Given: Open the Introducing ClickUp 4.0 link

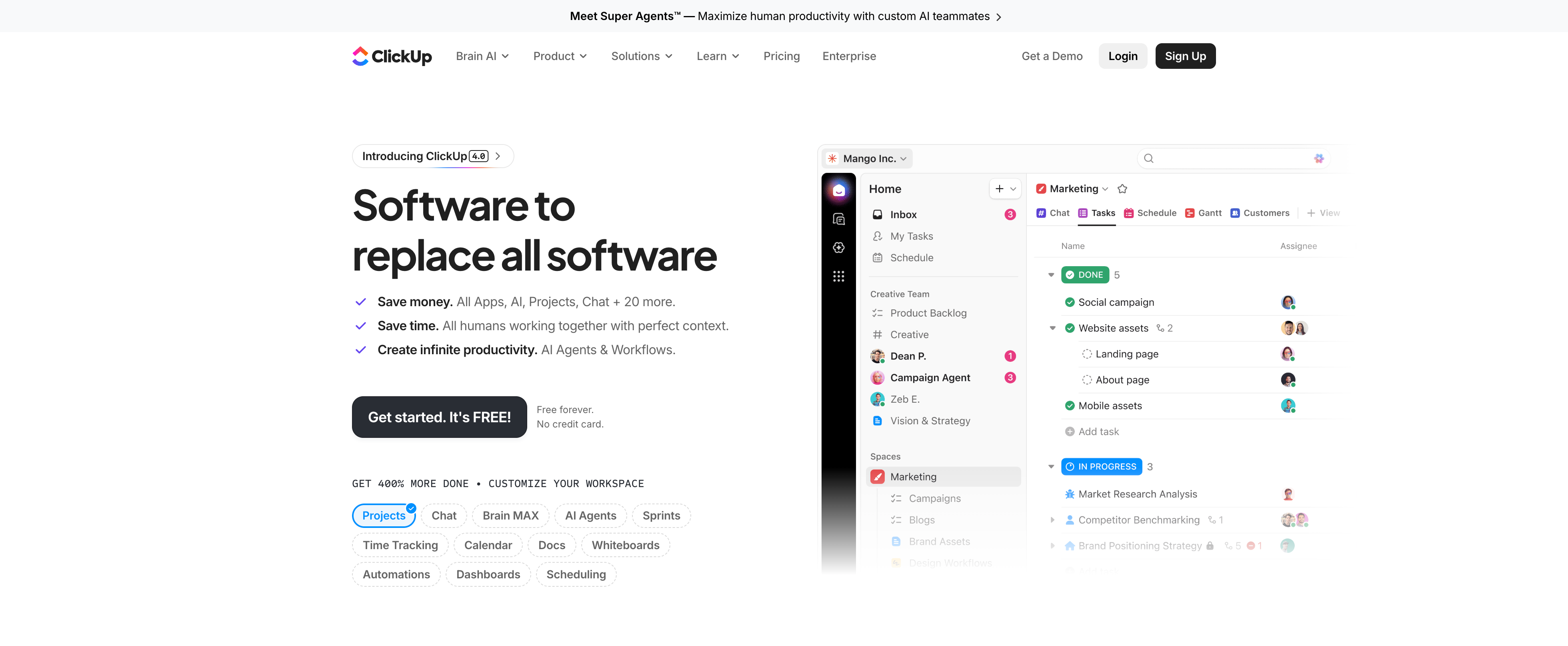Looking at the screenshot, I should click(433, 156).
